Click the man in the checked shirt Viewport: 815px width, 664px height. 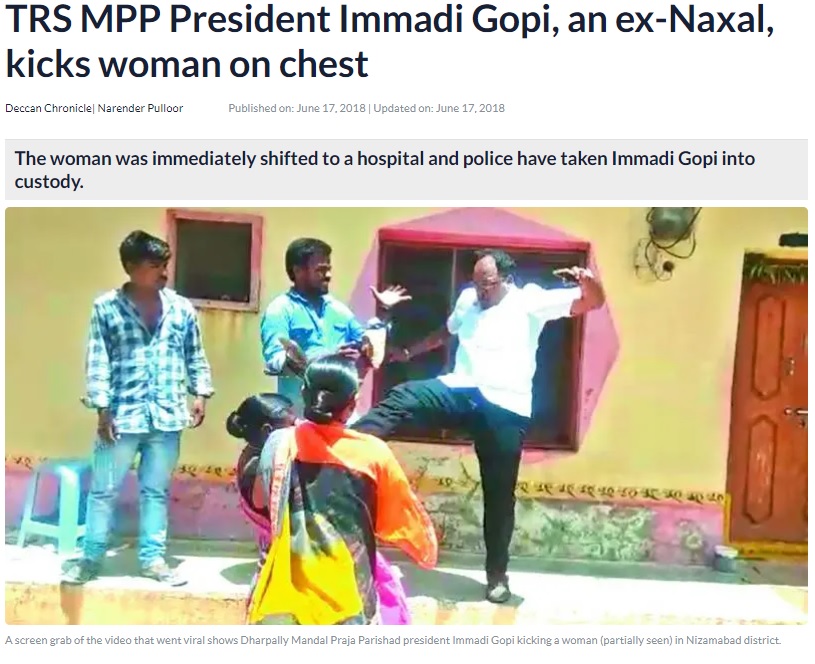143,400
